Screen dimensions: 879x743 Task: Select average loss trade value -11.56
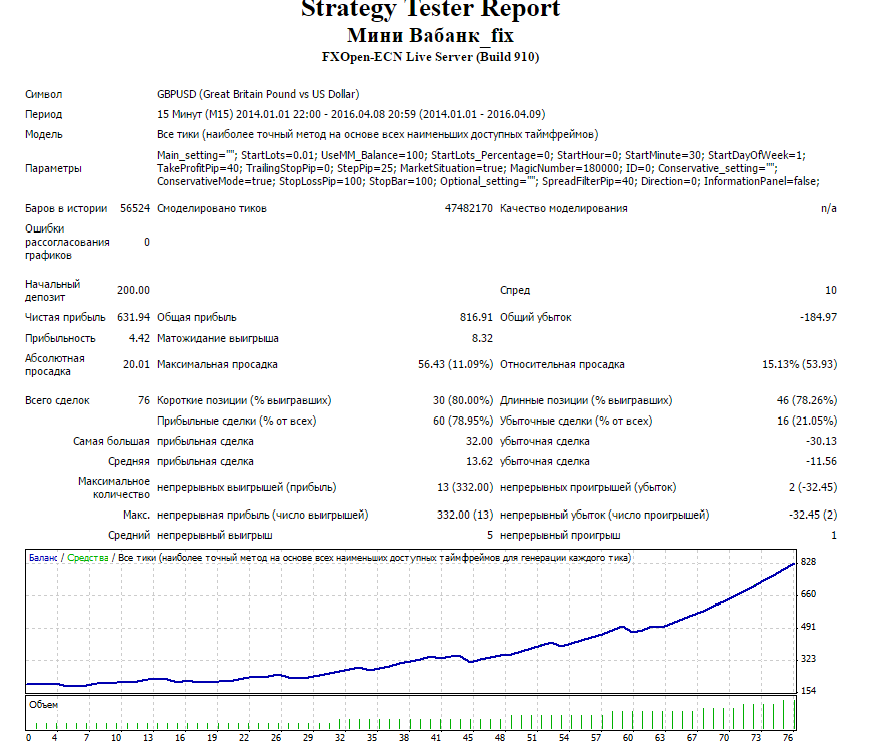(x=821, y=462)
